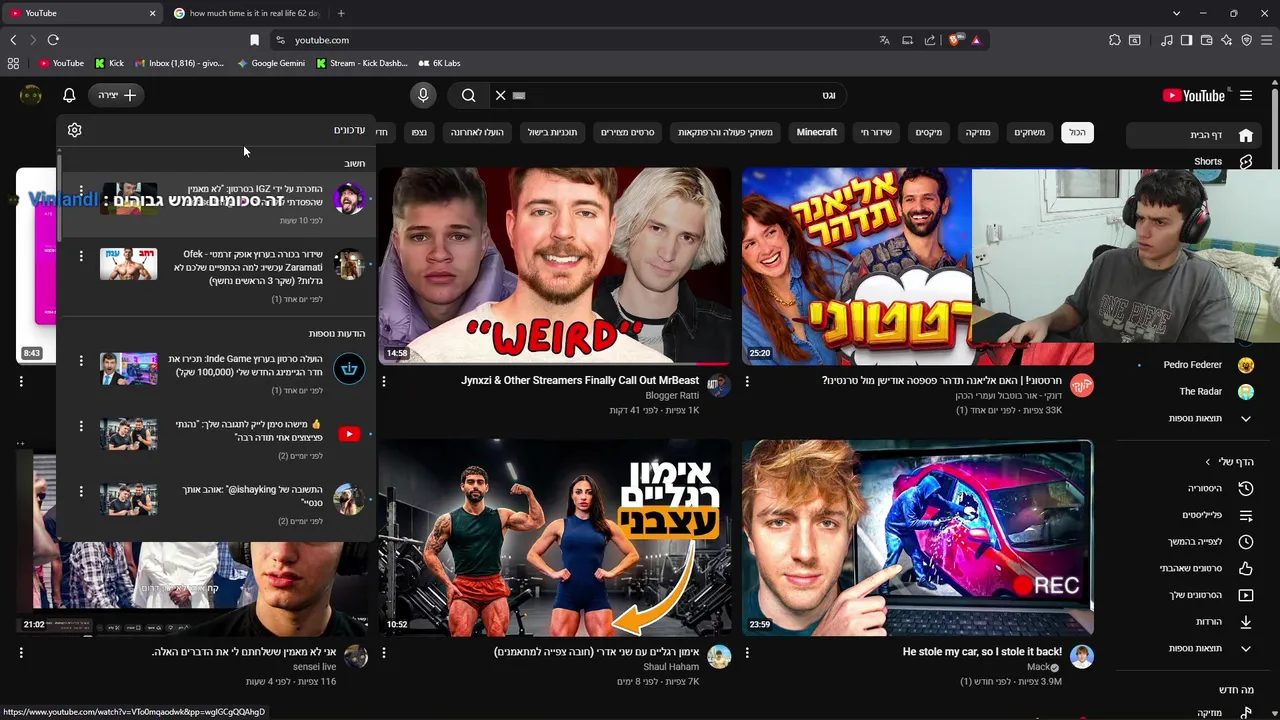Open options for Ofek Zaramati live notification

(x=81, y=256)
